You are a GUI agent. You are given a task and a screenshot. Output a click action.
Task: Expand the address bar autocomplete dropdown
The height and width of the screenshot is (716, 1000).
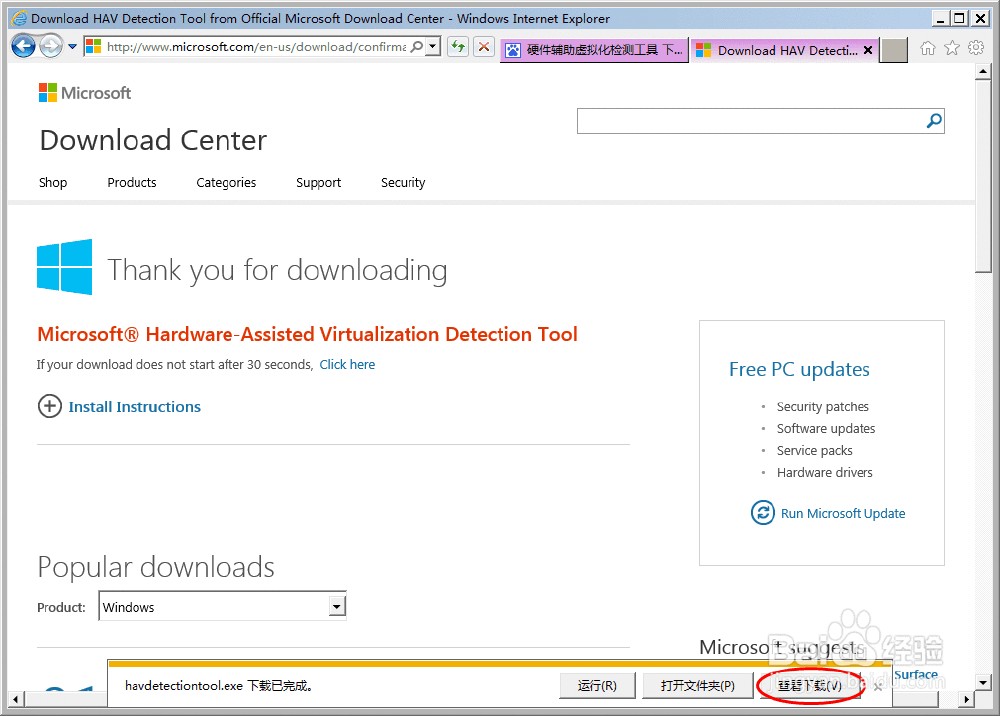(x=433, y=47)
